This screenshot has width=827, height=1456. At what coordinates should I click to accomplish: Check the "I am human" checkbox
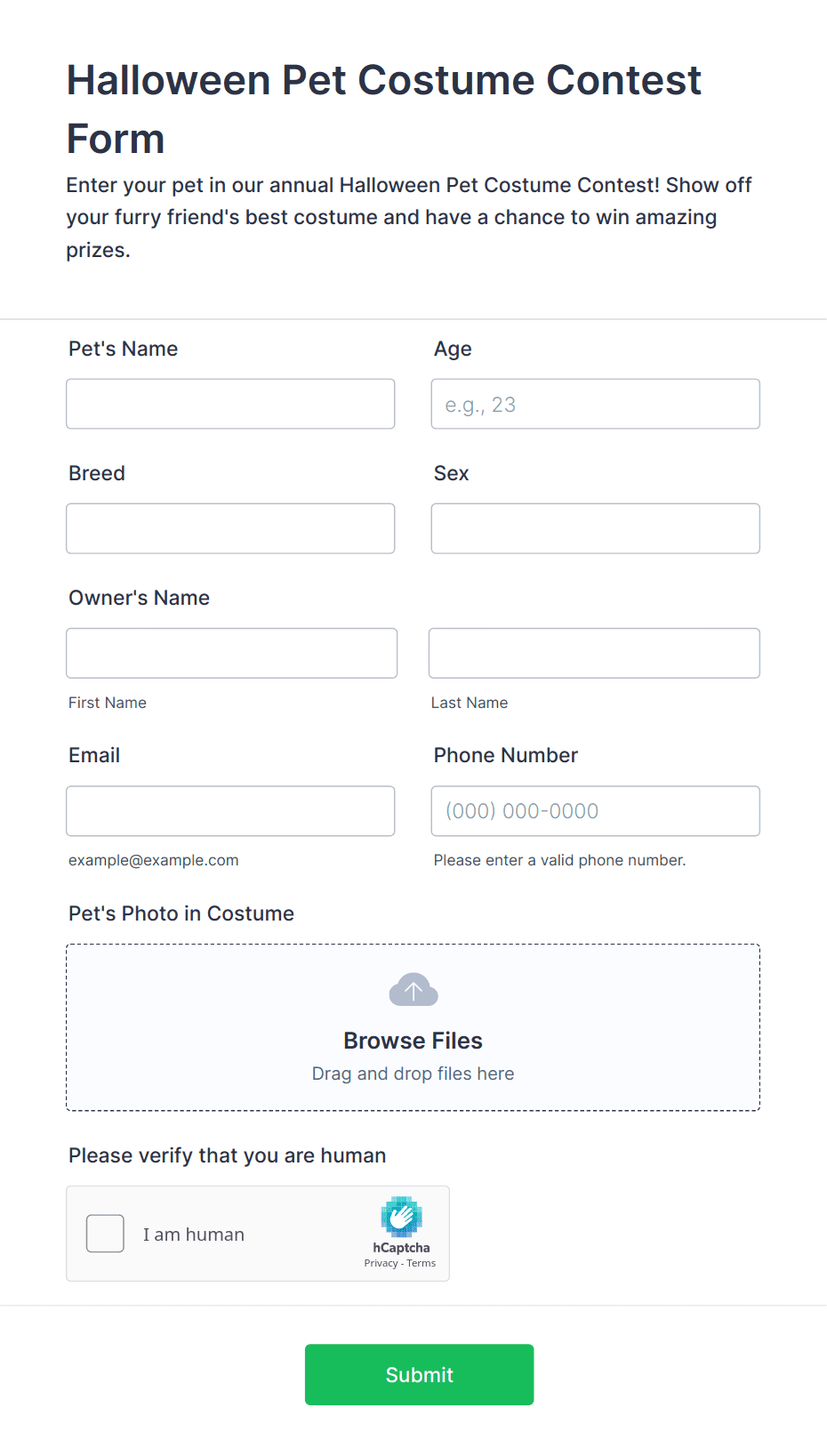click(105, 1234)
